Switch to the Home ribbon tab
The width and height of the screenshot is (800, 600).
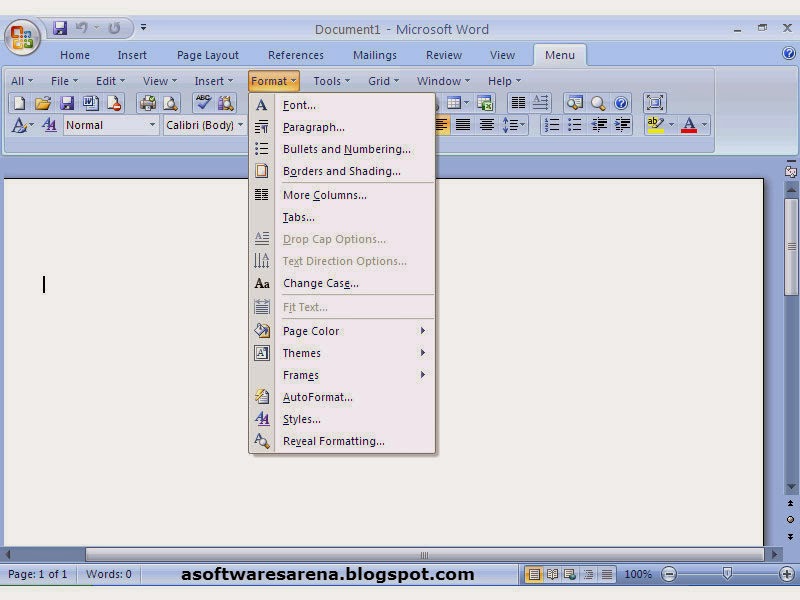pyautogui.click(x=74, y=55)
